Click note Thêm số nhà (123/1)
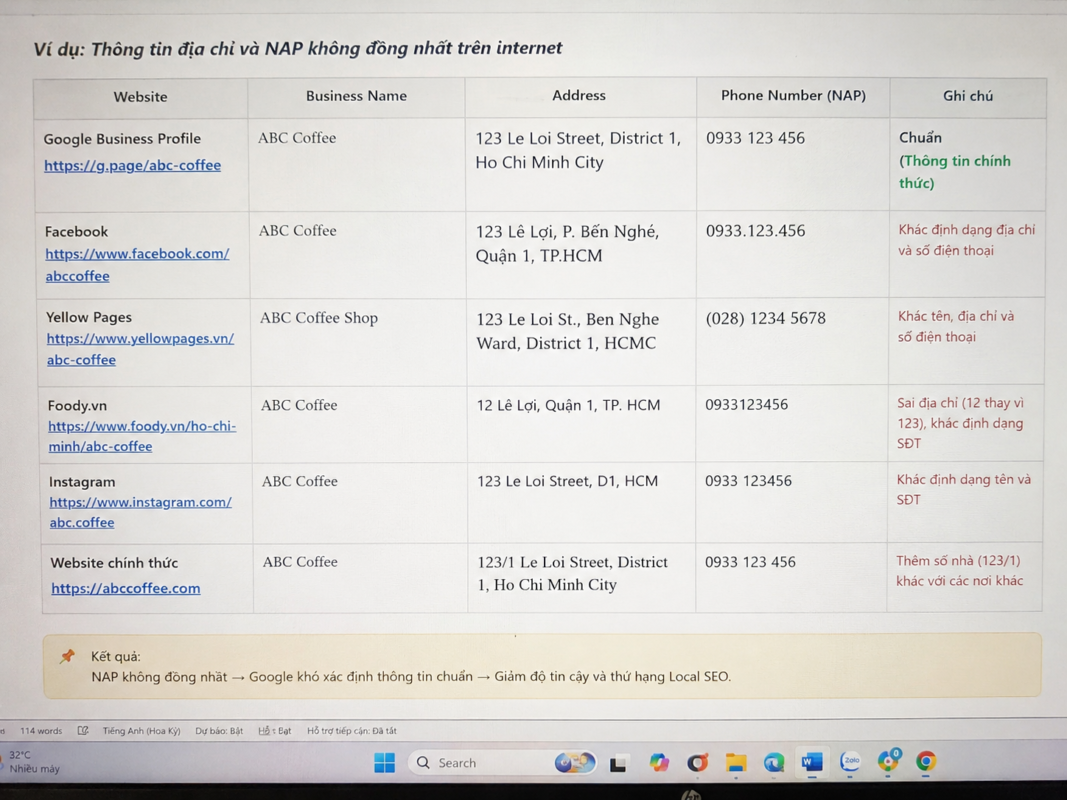Viewport: 1067px width, 800px height. coord(959,571)
